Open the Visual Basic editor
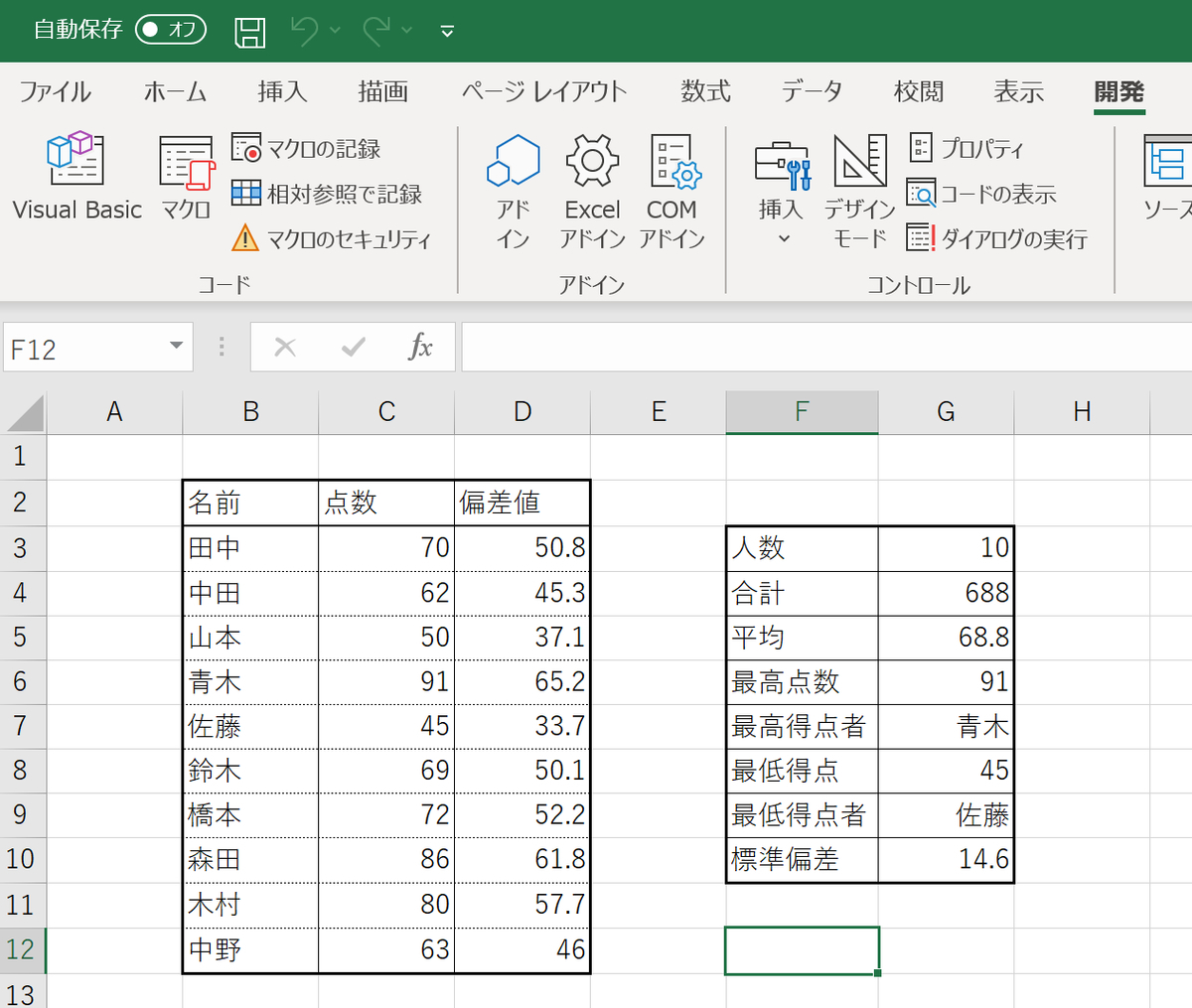This screenshot has width=1192, height=1008. pos(74,179)
